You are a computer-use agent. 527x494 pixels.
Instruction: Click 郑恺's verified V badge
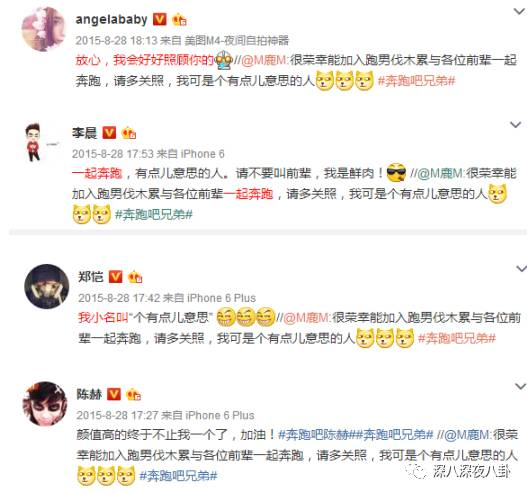(115, 277)
